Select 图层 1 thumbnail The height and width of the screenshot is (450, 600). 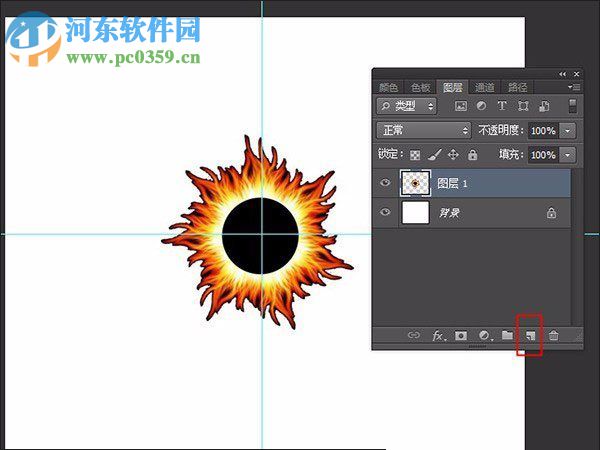pyautogui.click(x=415, y=183)
